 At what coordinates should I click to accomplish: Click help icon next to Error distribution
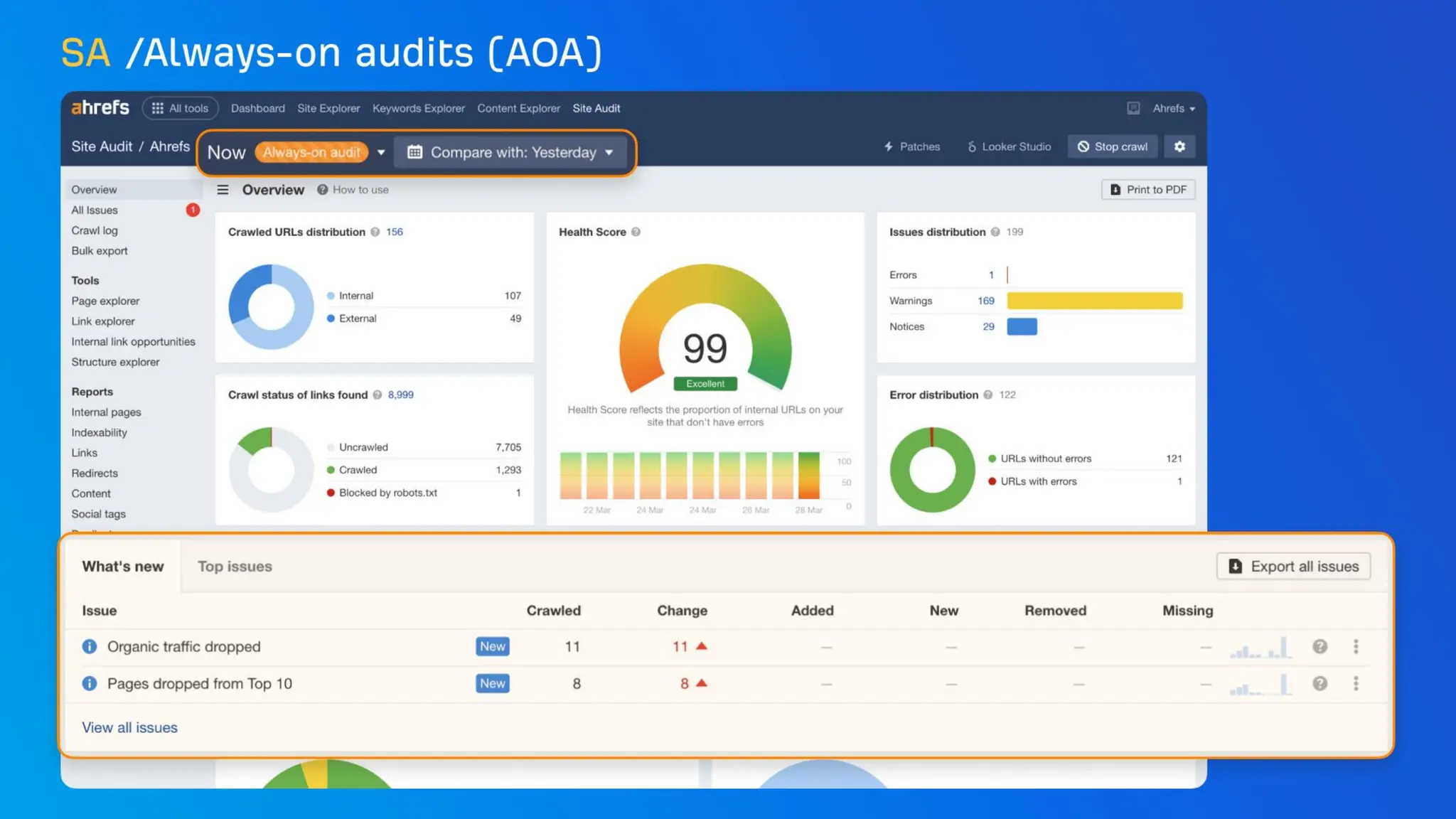987,395
